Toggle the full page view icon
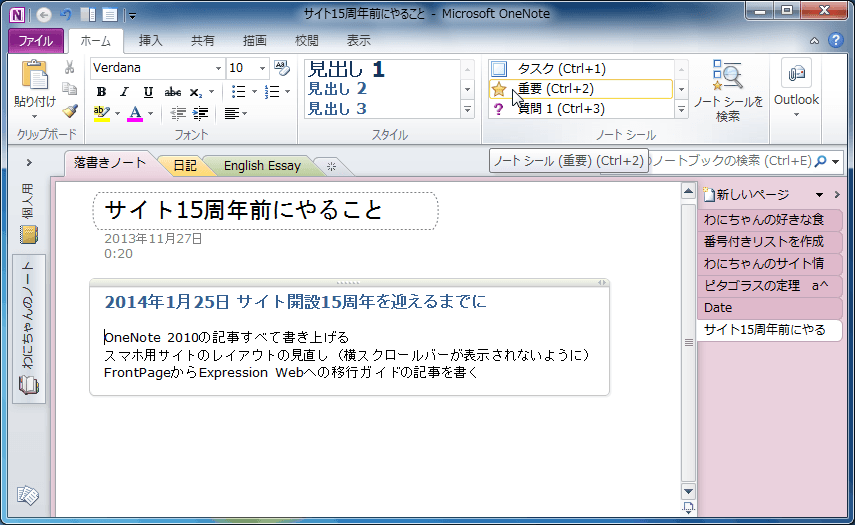Screen dimensions: 855x525 pos(110,15)
